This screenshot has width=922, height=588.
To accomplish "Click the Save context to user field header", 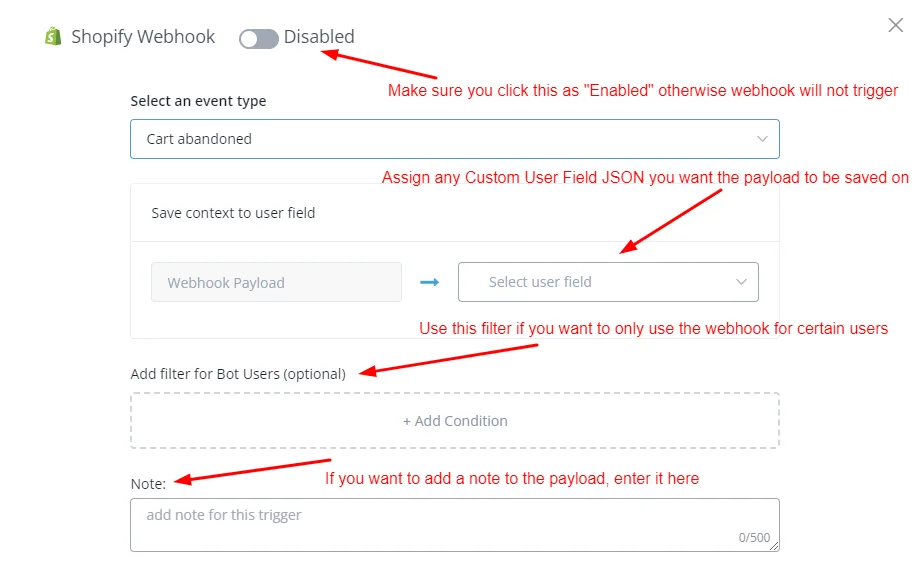I will point(233,213).
